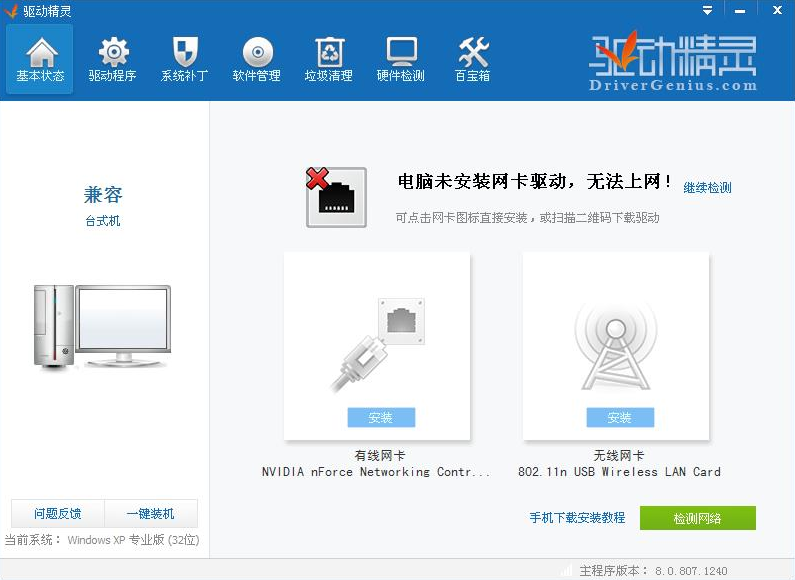Select 垃圾清理 recycle bin icon
The height and width of the screenshot is (580, 795).
(329, 59)
